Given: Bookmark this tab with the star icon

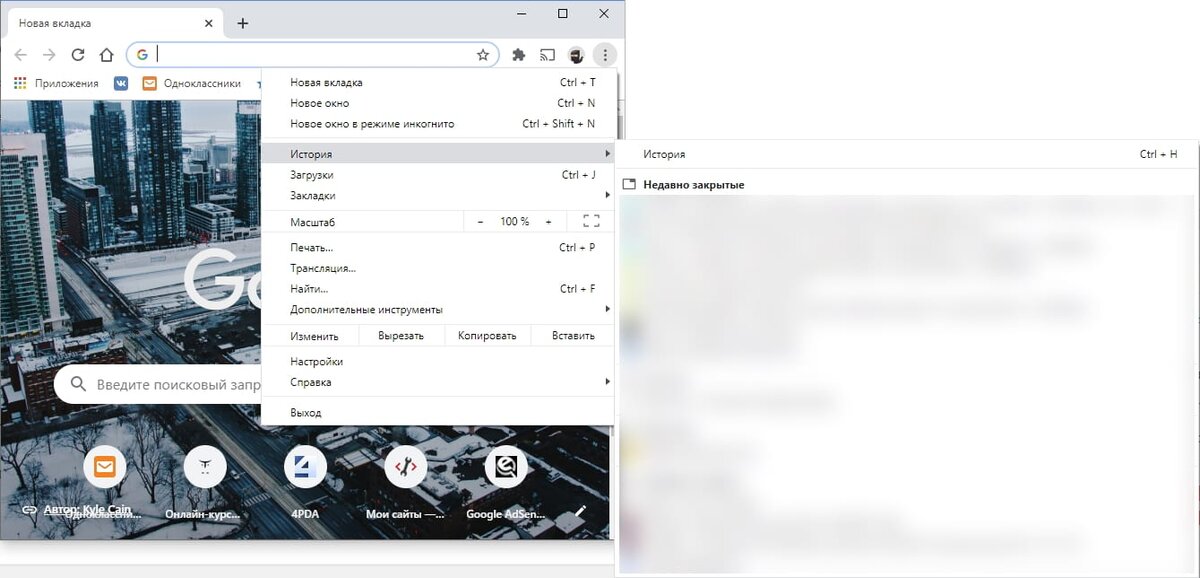Looking at the screenshot, I should coord(483,55).
